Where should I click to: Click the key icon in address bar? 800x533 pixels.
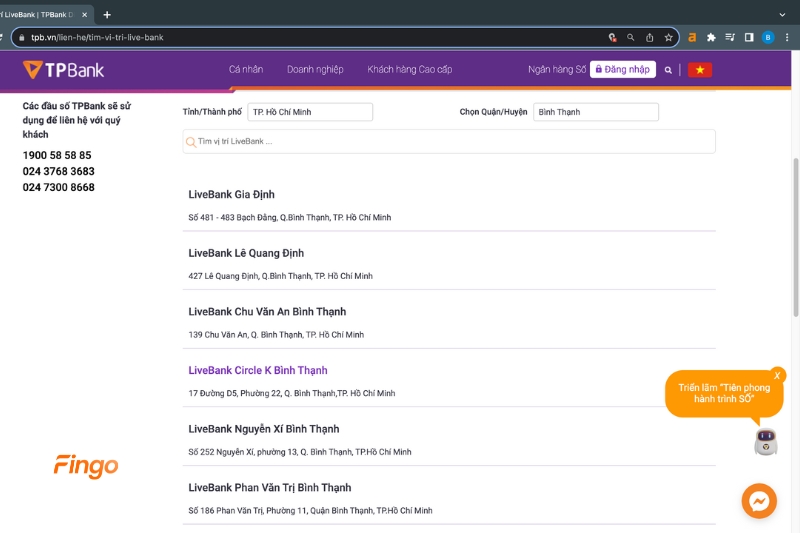pyautogui.click(x=612, y=37)
